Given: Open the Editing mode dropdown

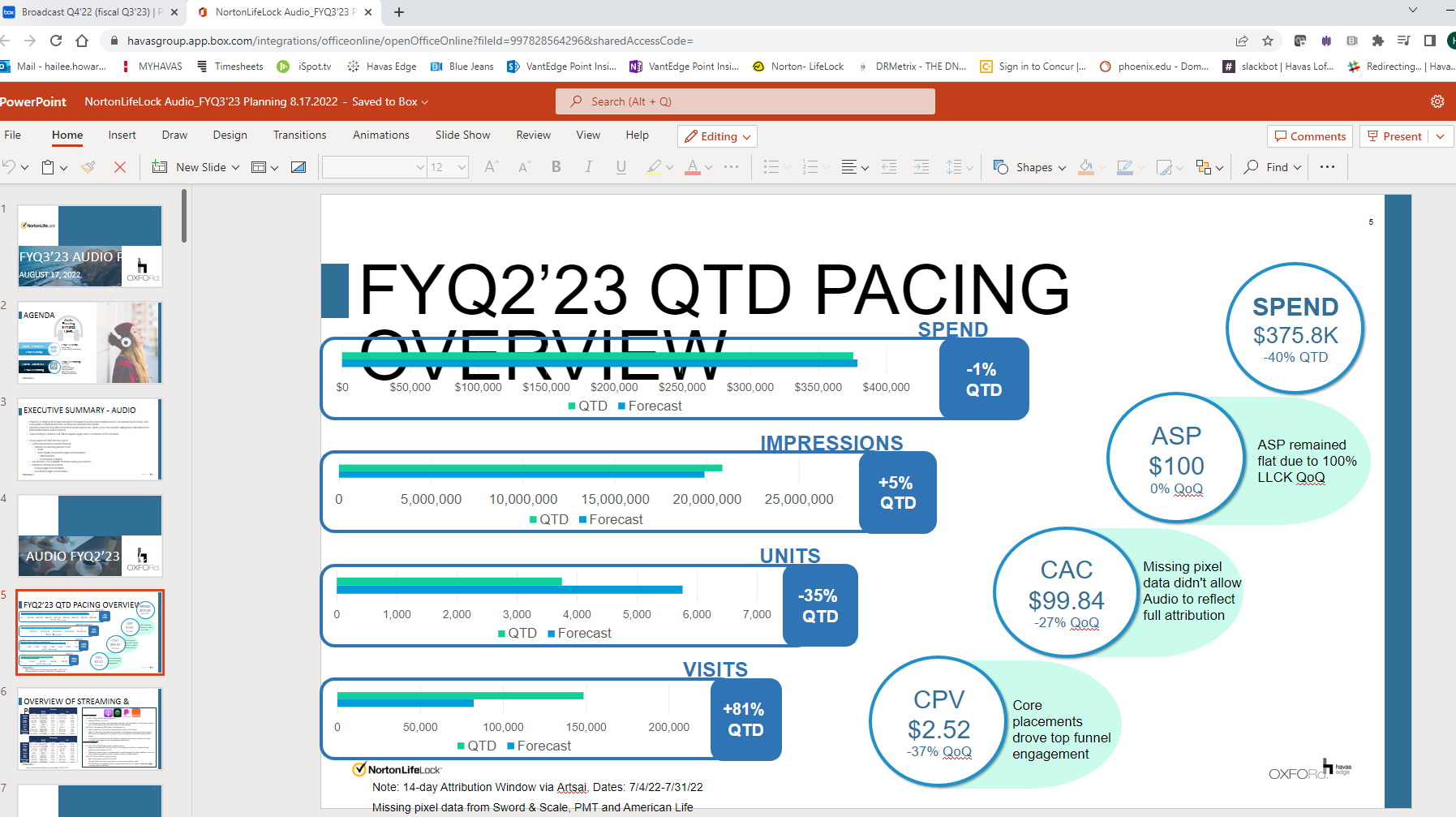Looking at the screenshot, I should point(717,136).
